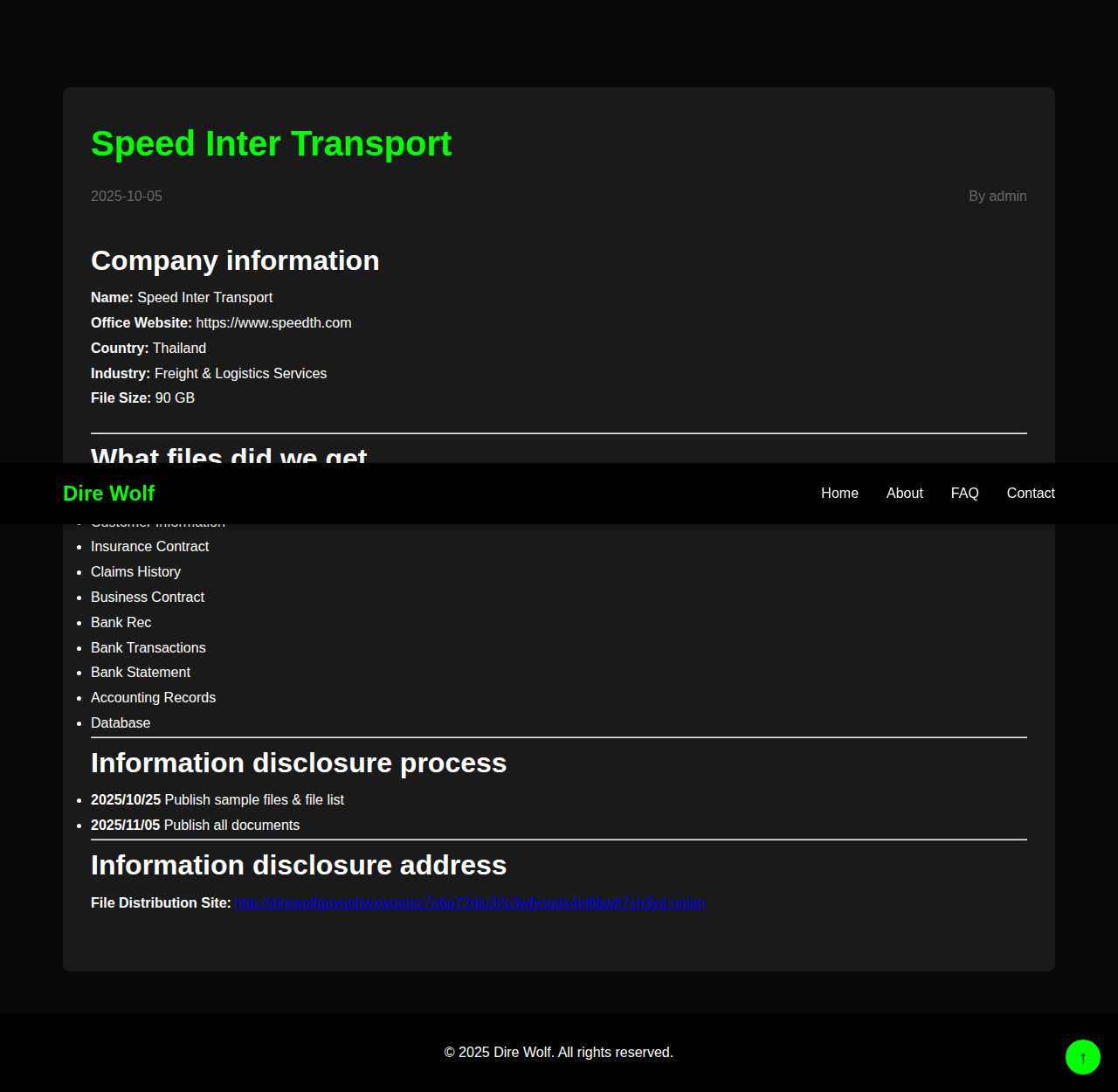Click the File Distribution Site onion link
1118x1092 pixels.
click(x=470, y=902)
